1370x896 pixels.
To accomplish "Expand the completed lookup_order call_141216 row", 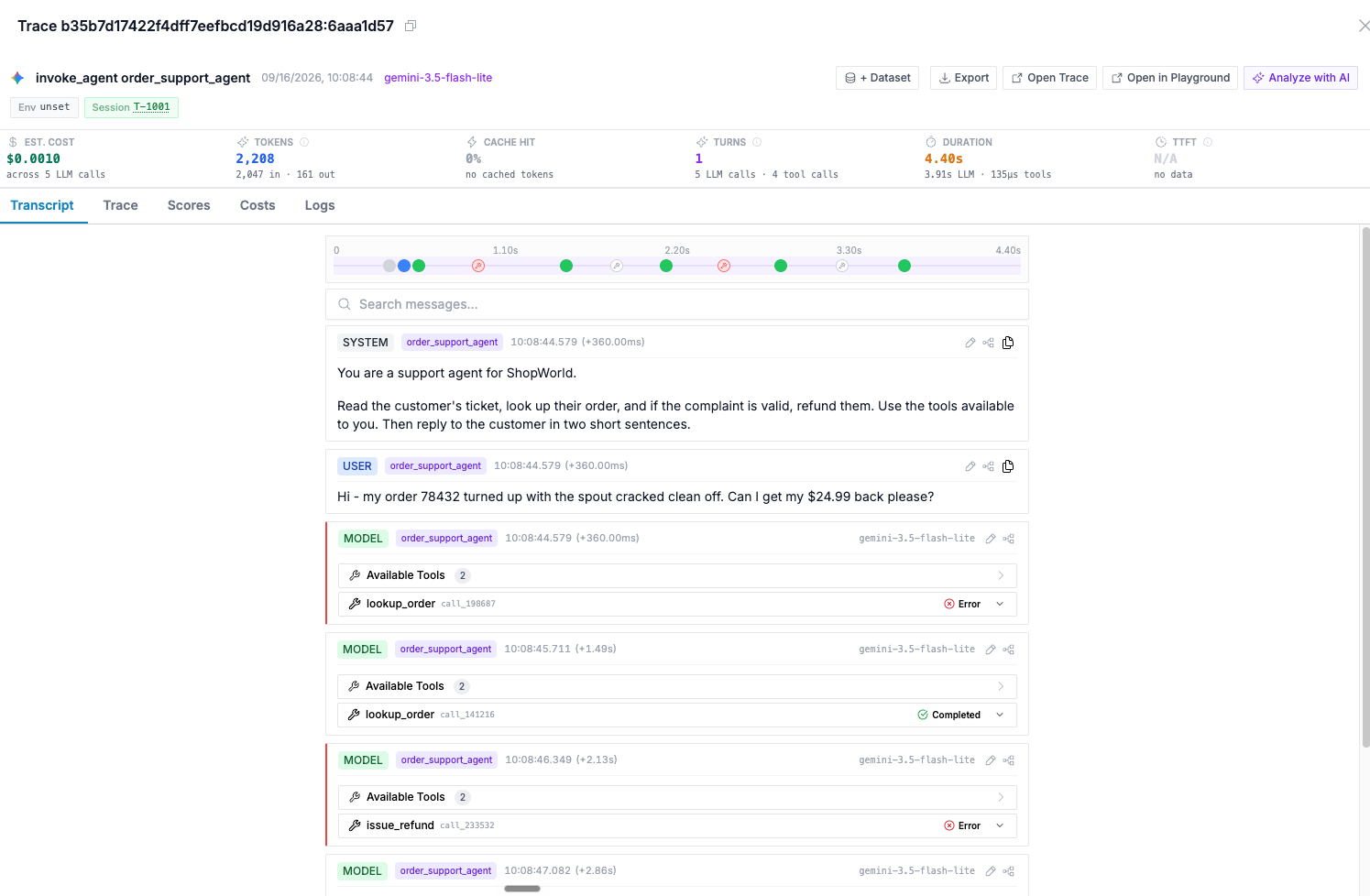I will 677,715.
